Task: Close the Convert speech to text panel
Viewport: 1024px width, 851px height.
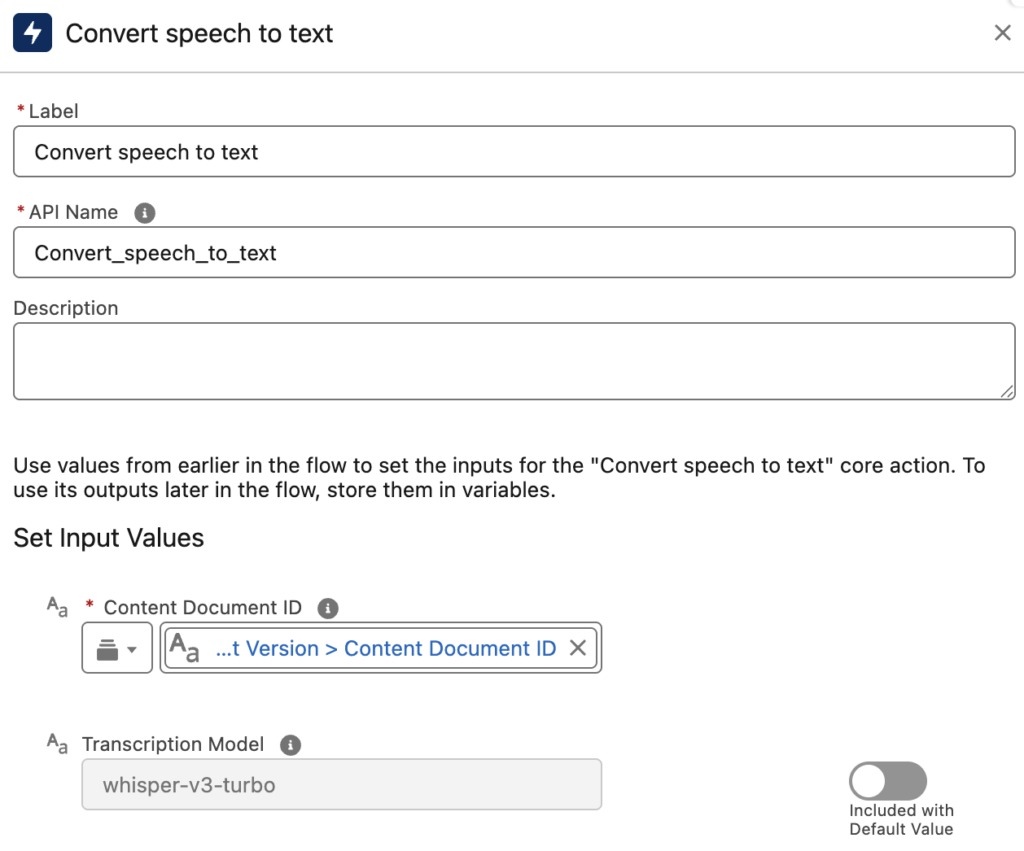Action: coord(1002,33)
